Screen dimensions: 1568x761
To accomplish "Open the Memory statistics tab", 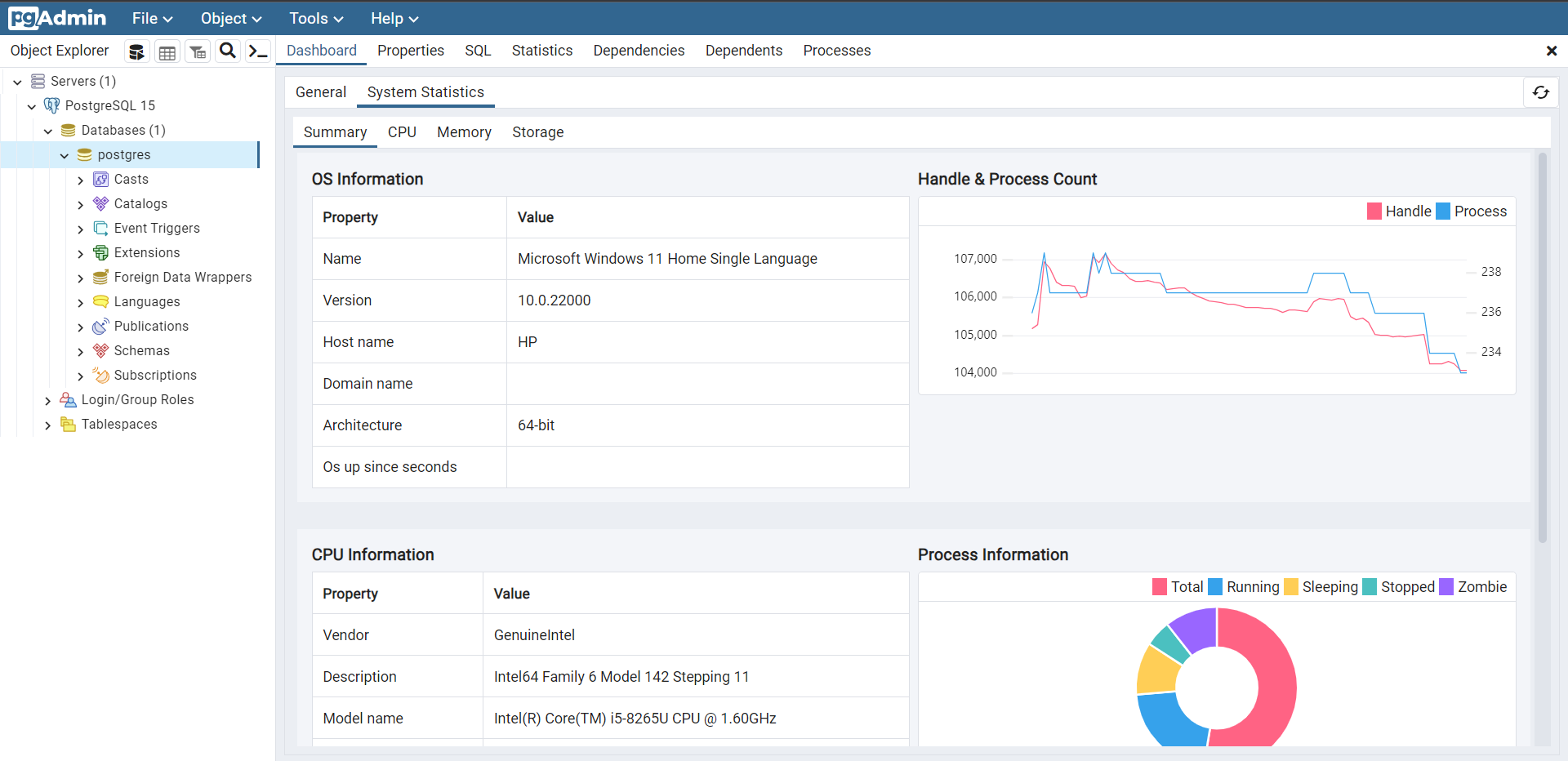I will [464, 132].
